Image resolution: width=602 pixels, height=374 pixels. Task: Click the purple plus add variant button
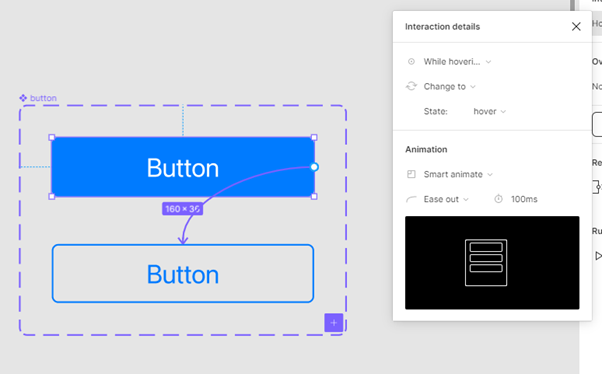(x=334, y=323)
